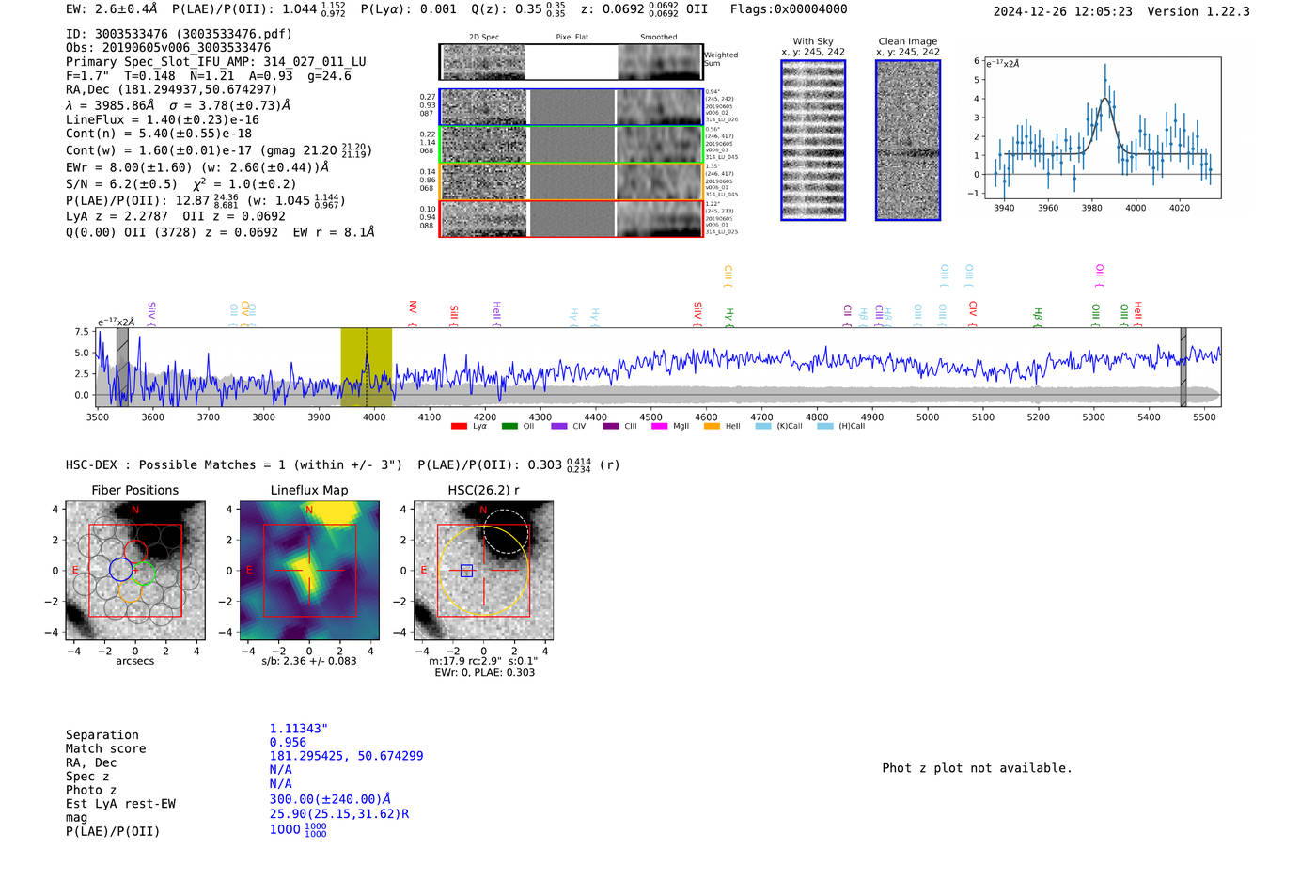Open the With Sky image cutout
Screen dimensions: 1316x896
[x=813, y=140]
